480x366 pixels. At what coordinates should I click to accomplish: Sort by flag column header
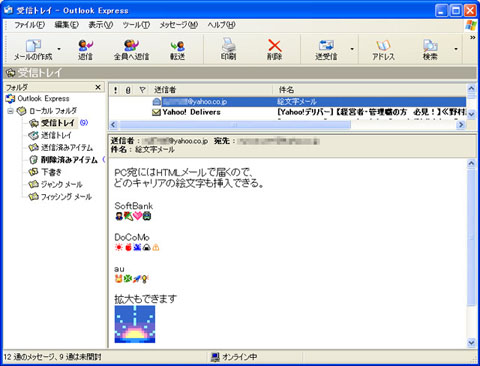(x=142, y=90)
